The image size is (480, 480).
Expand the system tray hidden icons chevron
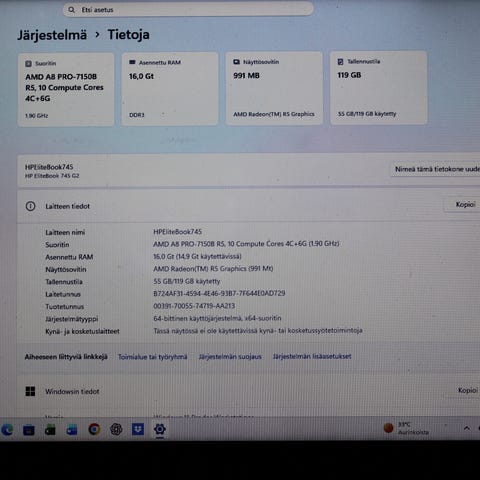tap(467, 428)
